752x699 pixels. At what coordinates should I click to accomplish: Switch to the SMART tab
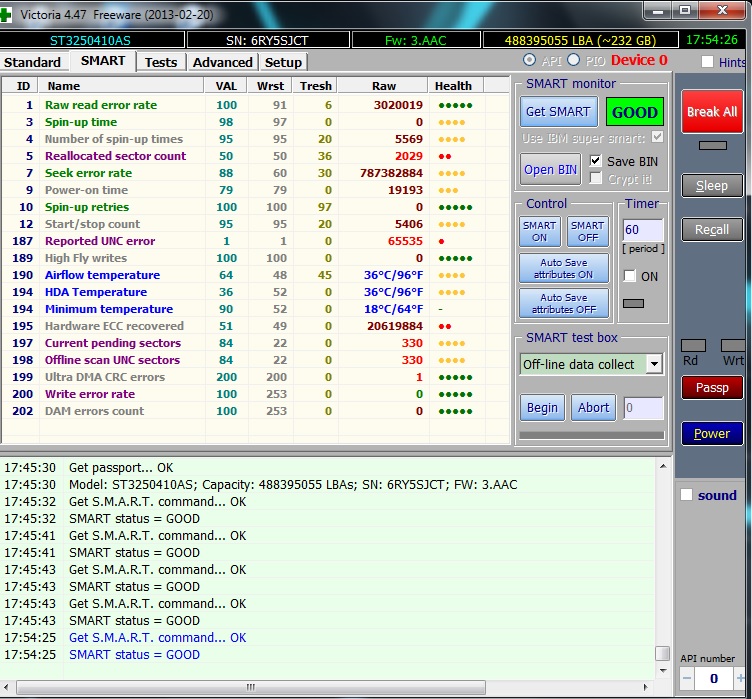(x=103, y=61)
